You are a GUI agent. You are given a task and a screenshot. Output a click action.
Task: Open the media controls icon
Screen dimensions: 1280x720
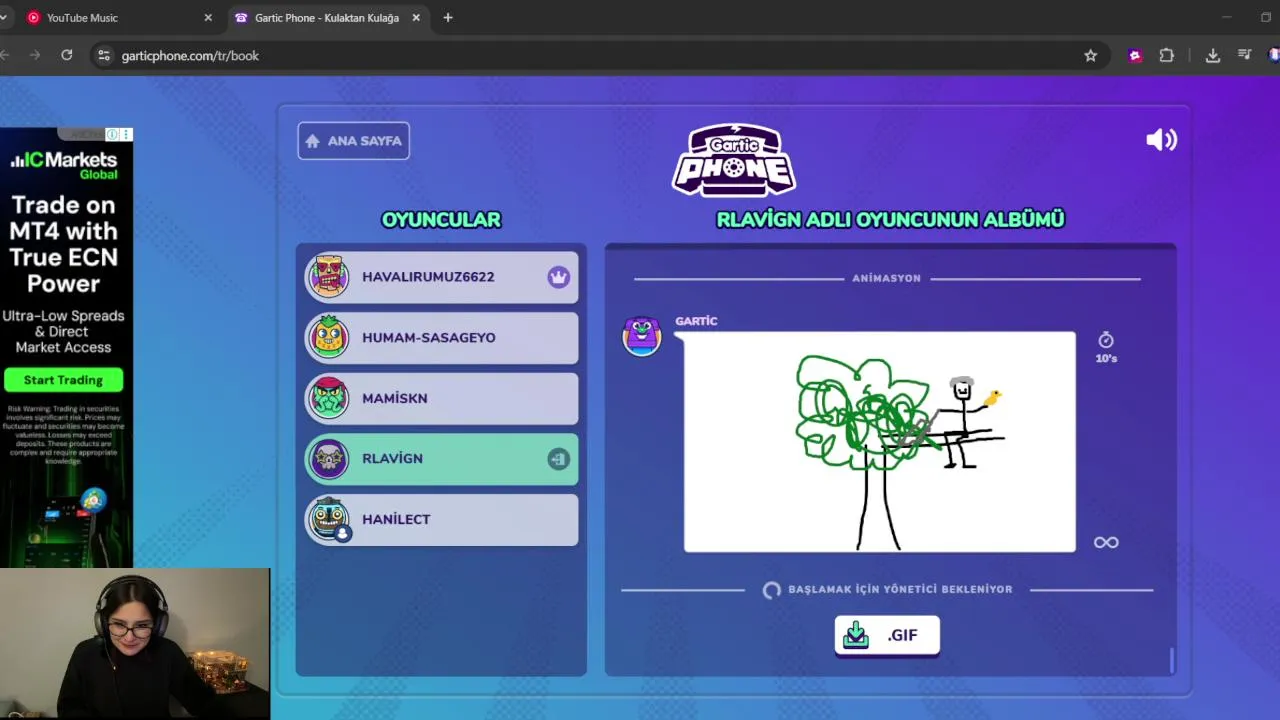click(x=1244, y=56)
